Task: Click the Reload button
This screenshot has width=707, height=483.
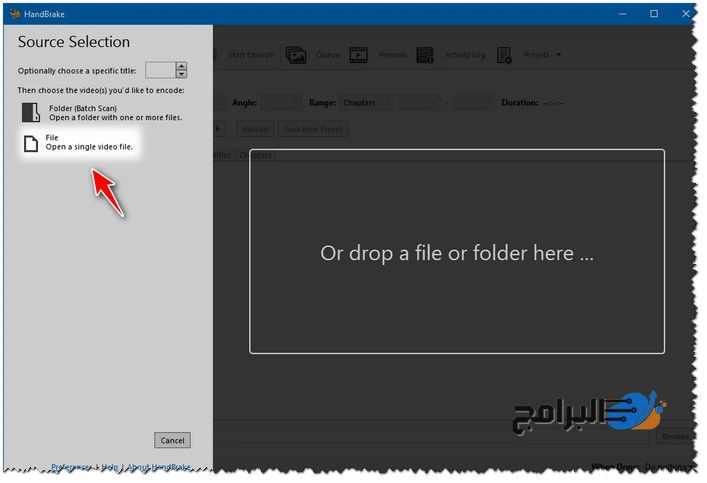Action: 256,129
